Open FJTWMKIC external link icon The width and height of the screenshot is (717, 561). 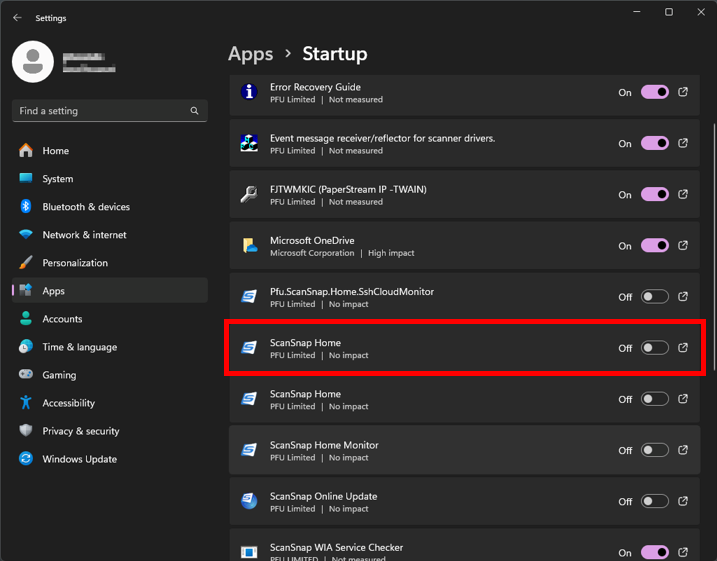[683, 194]
